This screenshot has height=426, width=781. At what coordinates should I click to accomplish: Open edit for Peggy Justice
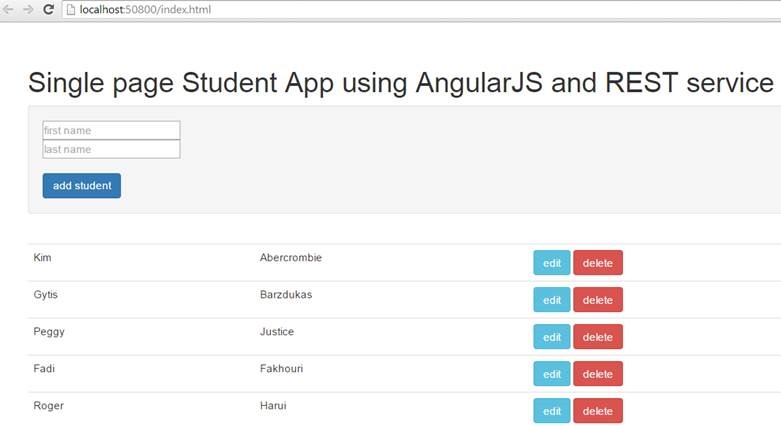click(x=551, y=337)
